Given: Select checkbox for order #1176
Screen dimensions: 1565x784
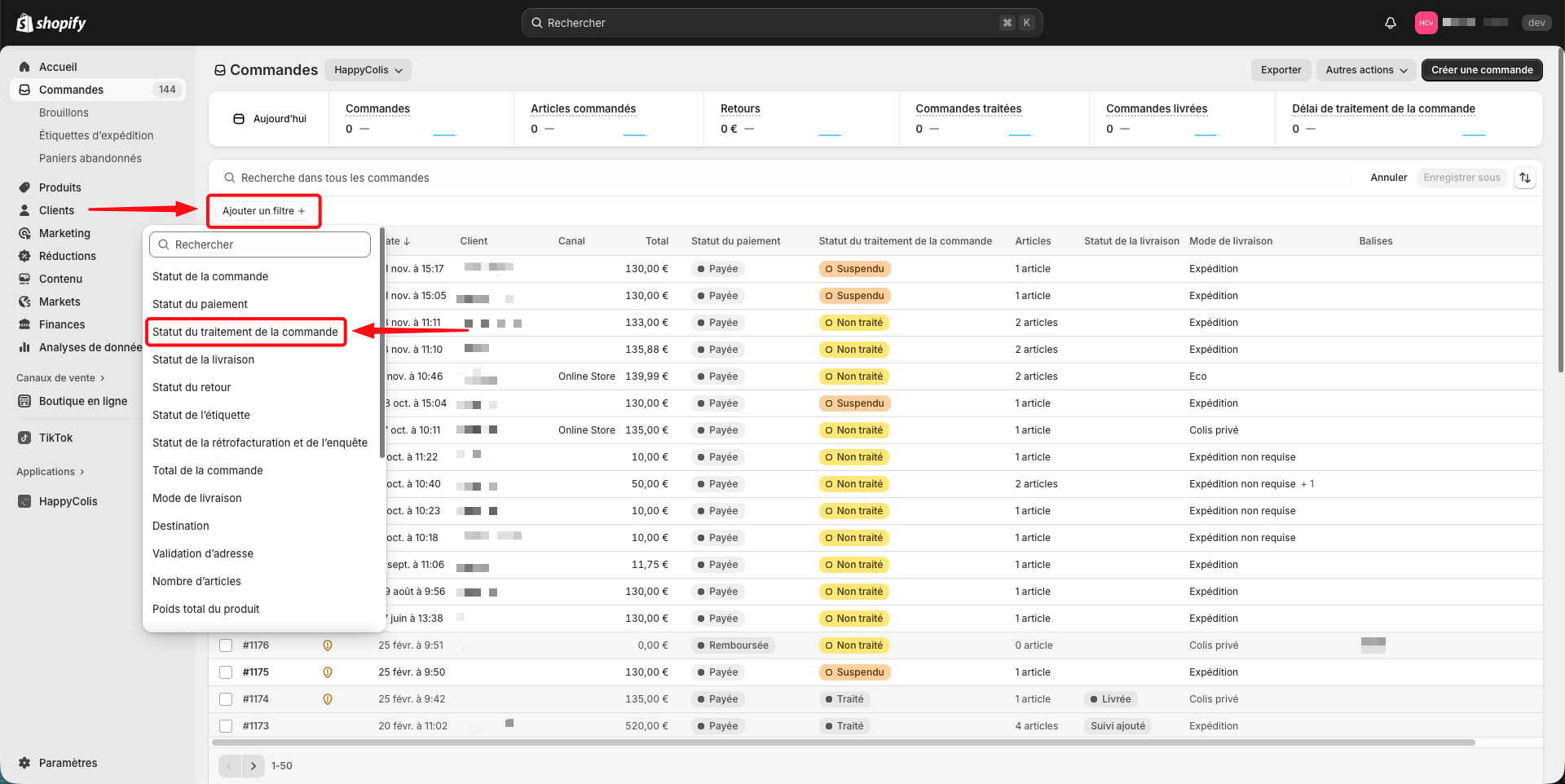Looking at the screenshot, I should (226, 645).
